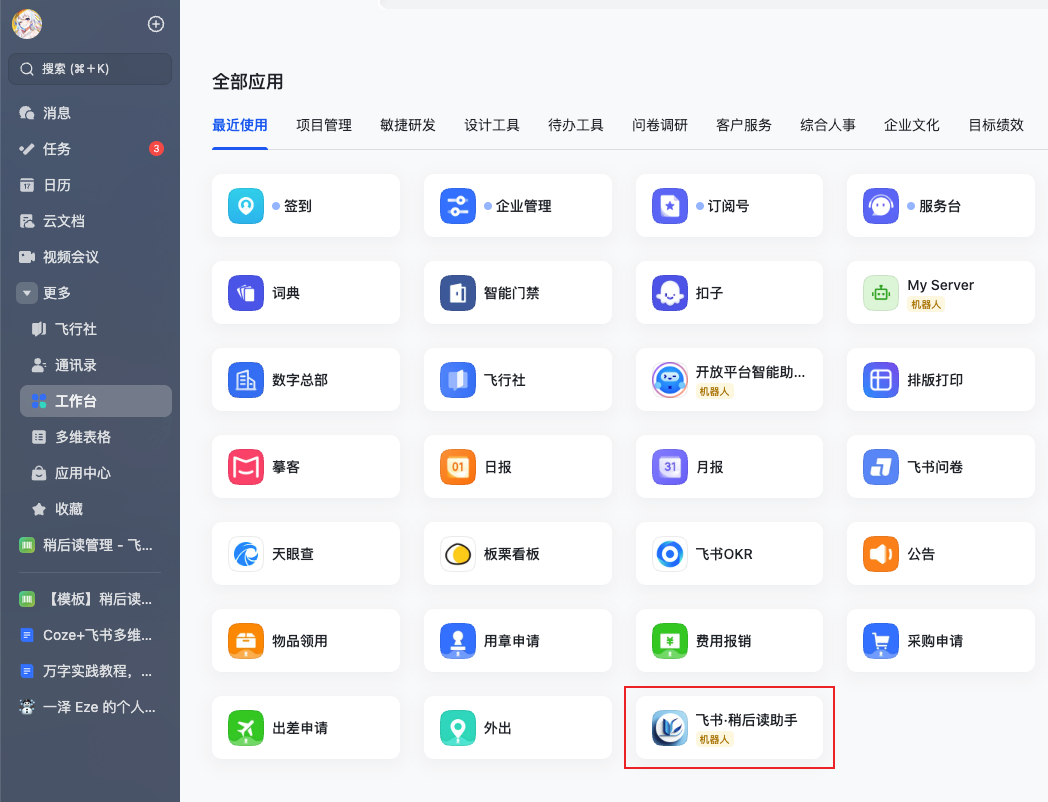Open the 公告 announcement icon
Image resolution: width=1048 pixels, height=802 pixels.
tap(880, 554)
